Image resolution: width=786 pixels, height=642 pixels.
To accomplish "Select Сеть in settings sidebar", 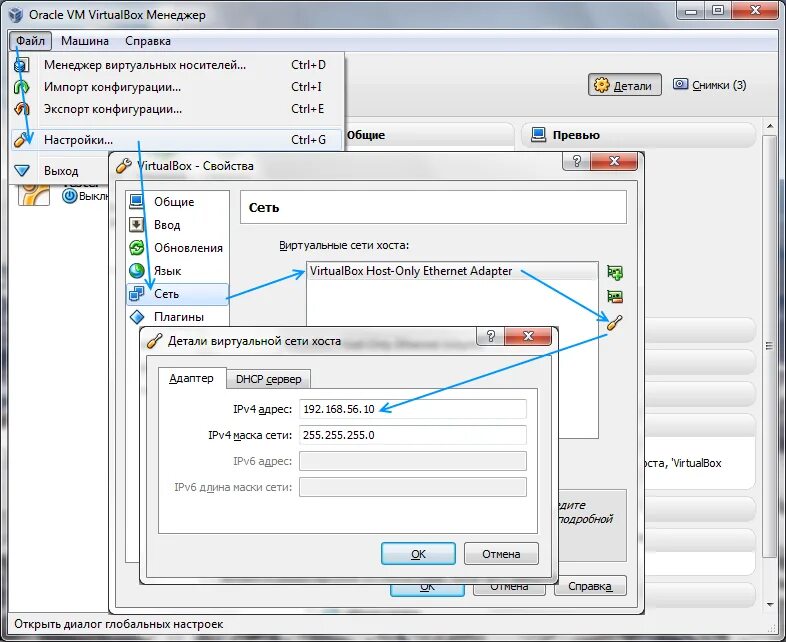I will click(177, 294).
